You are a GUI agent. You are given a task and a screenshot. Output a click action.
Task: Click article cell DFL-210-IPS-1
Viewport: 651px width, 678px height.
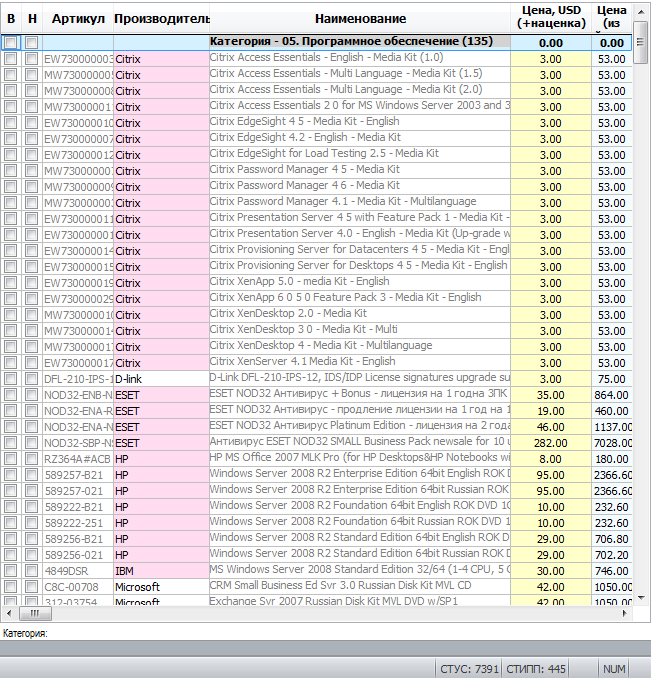tap(78, 379)
